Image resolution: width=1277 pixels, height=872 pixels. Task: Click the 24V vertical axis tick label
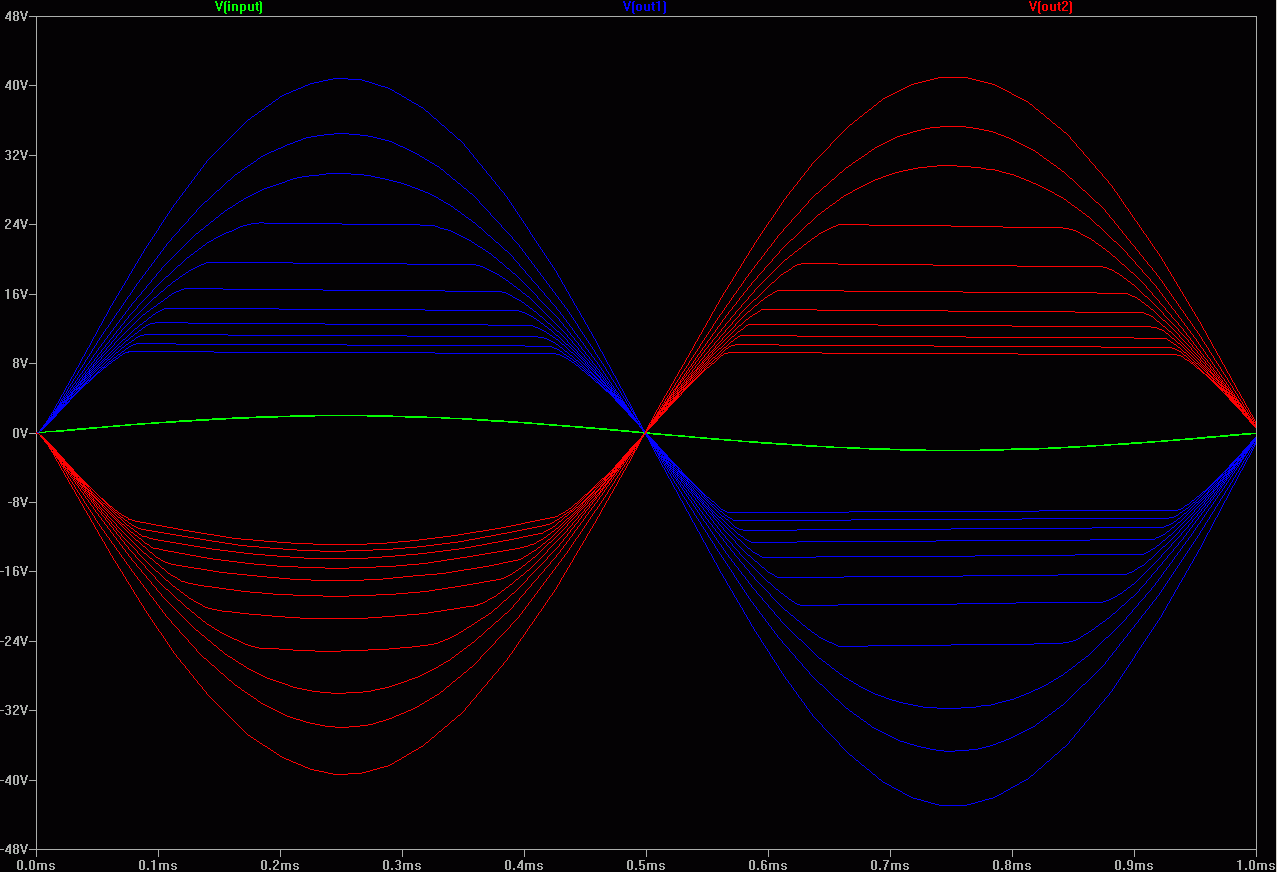click(16, 225)
